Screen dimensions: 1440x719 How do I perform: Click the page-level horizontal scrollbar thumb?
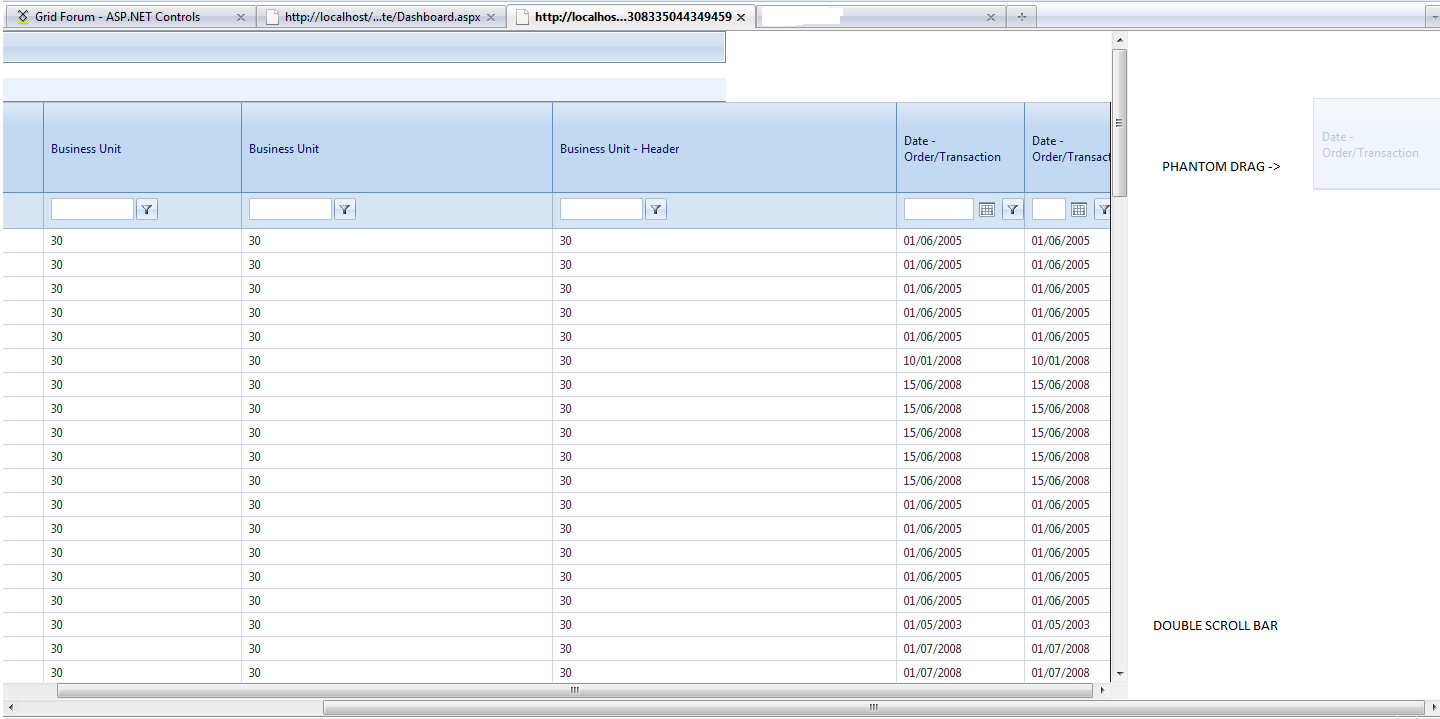872,707
